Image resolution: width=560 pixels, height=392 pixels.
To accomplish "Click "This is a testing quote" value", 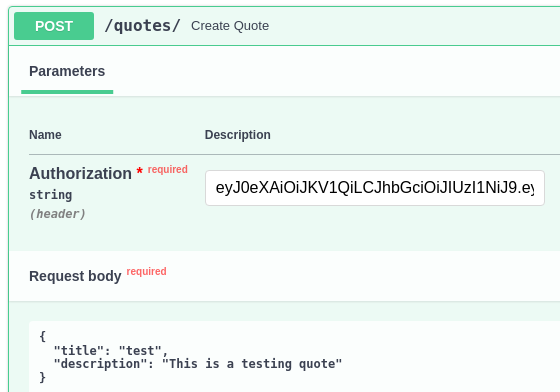I will pyautogui.click(x=252, y=364).
